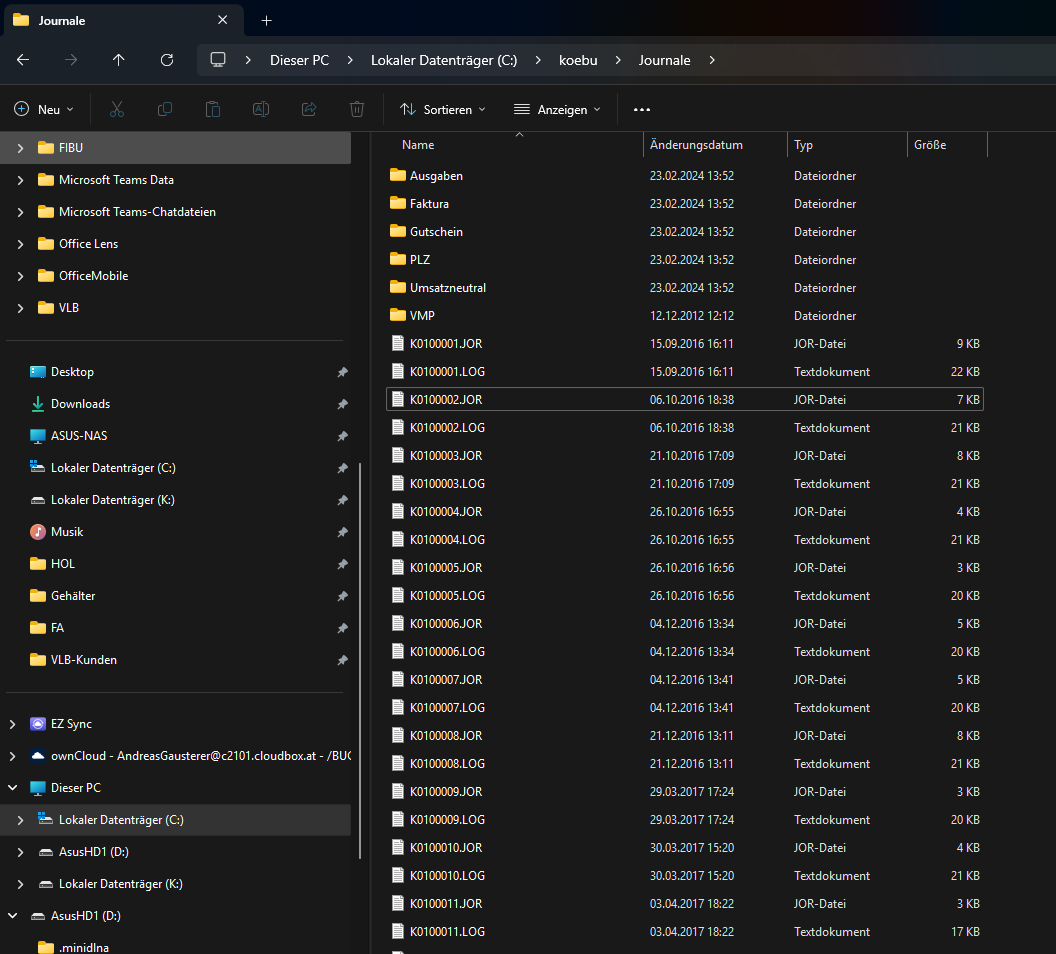Click the Copy icon in toolbar

coord(165,109)
